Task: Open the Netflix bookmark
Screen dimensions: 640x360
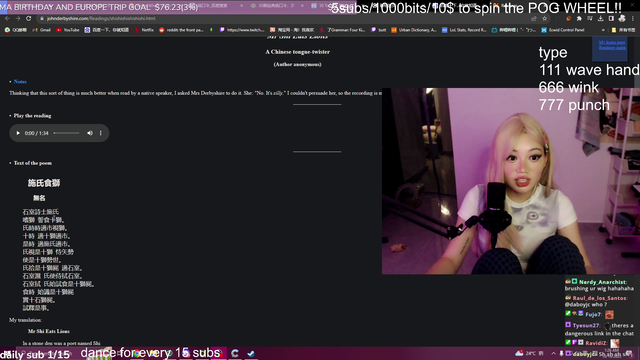Action: 144,30
